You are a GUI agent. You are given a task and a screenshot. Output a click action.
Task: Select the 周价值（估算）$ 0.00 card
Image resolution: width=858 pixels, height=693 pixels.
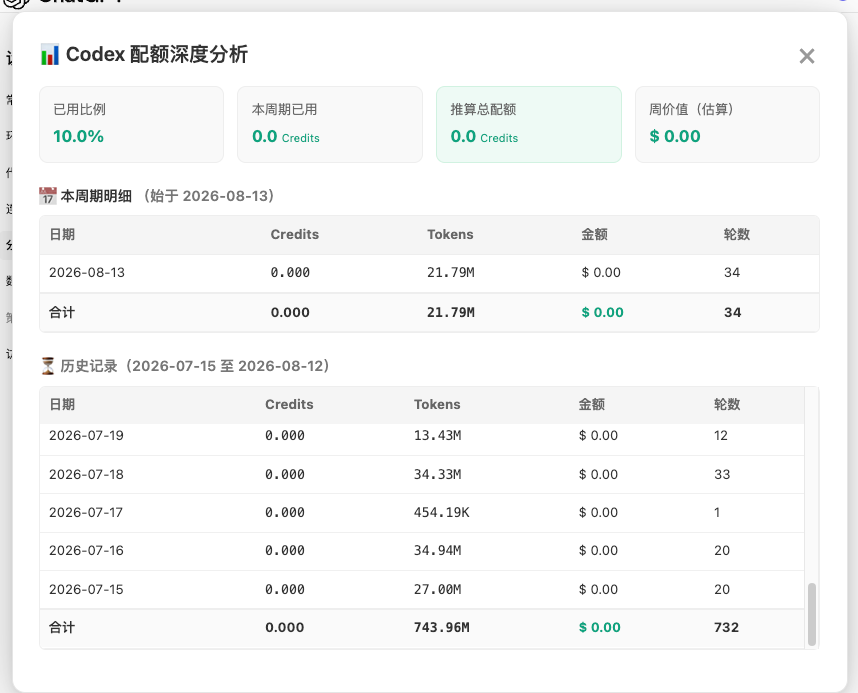727,124
